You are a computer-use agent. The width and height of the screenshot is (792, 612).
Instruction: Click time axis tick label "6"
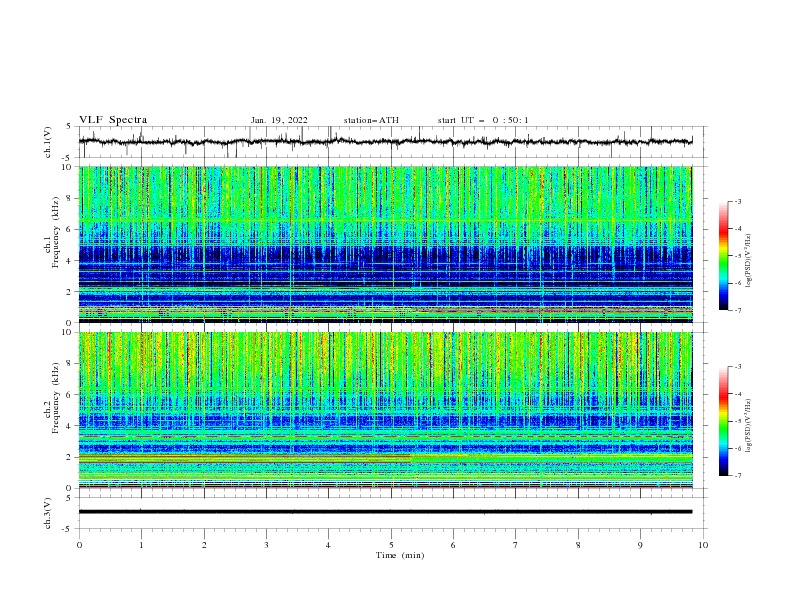click(453, 545)
